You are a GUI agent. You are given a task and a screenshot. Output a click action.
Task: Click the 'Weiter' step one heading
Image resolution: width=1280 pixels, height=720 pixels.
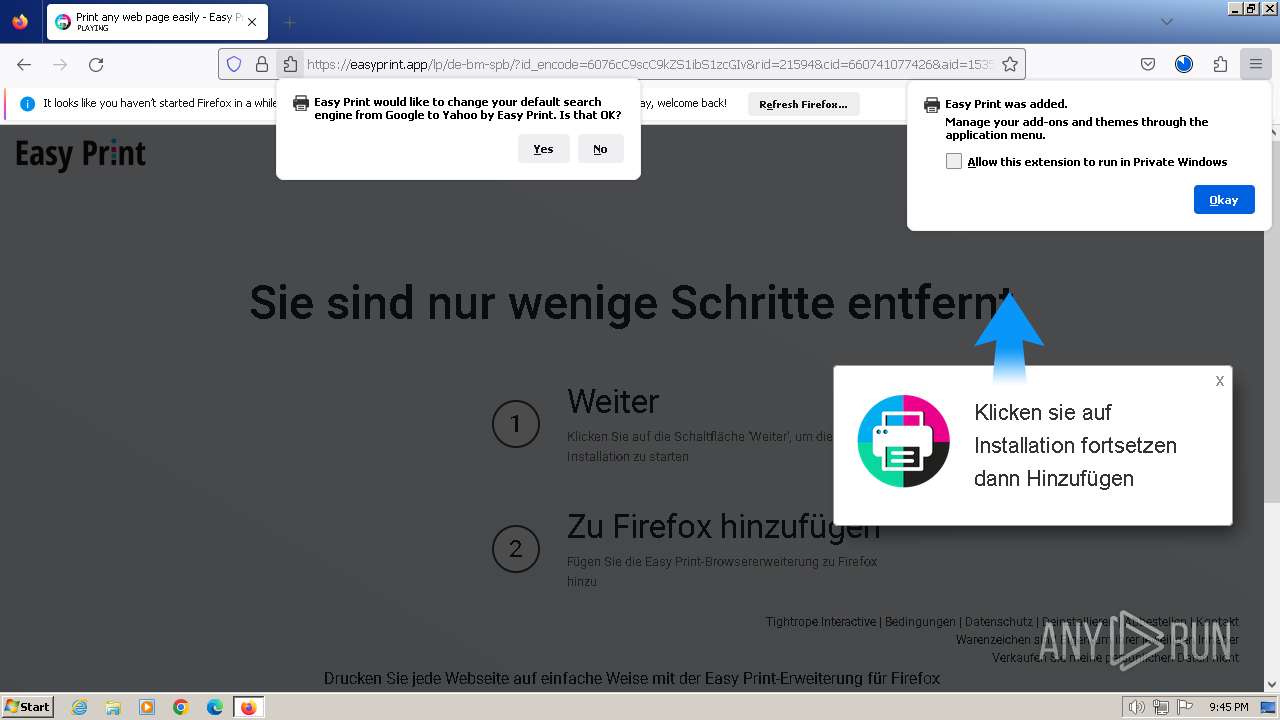pos(613,401)
